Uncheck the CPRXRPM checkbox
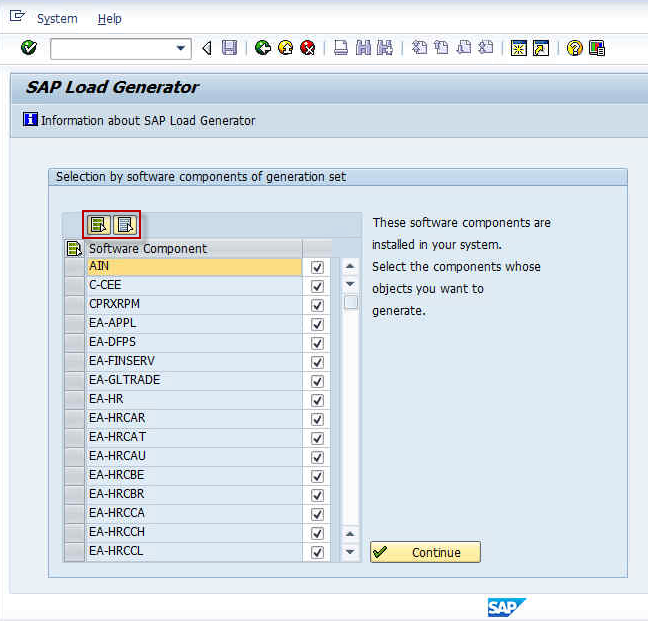Image resolution: width=648 pixels, height=621 pixels. 317,305
